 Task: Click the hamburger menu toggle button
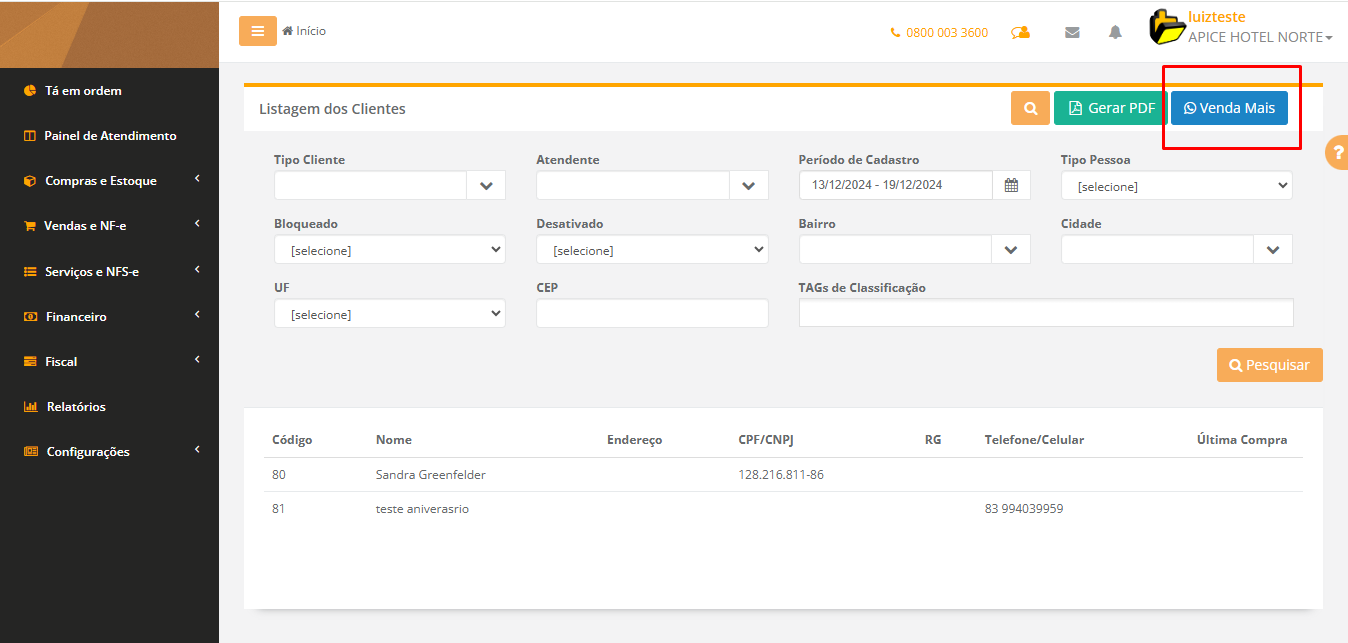point(257,31)
